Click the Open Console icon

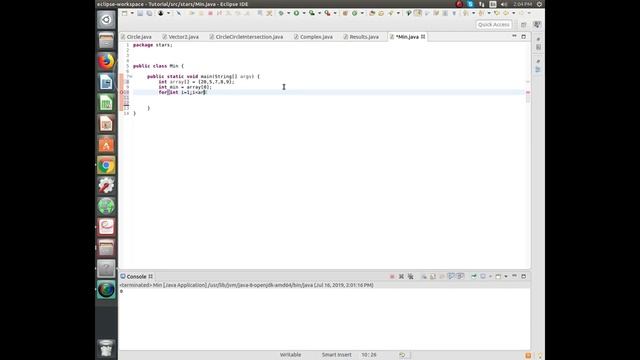tap(498, 276)
